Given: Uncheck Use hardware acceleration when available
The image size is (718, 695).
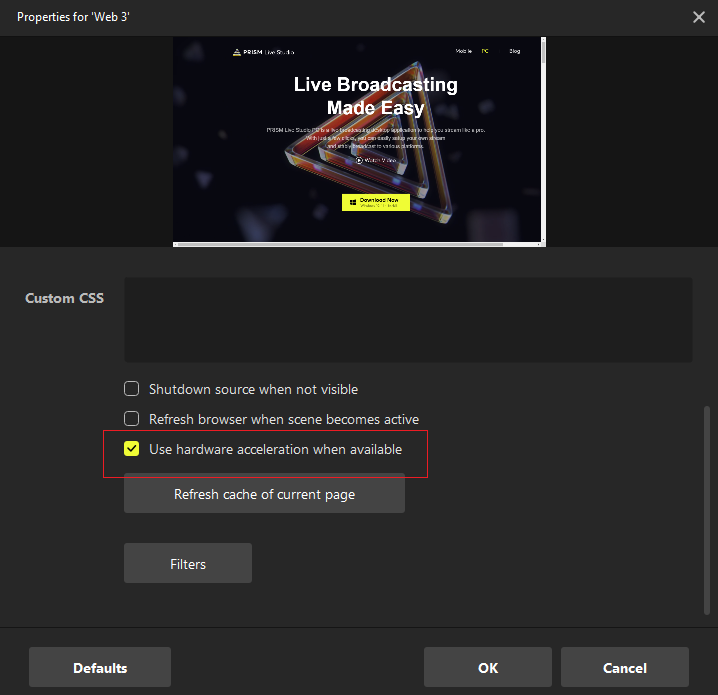Looking at the screenshot, I should coord(131,449).
